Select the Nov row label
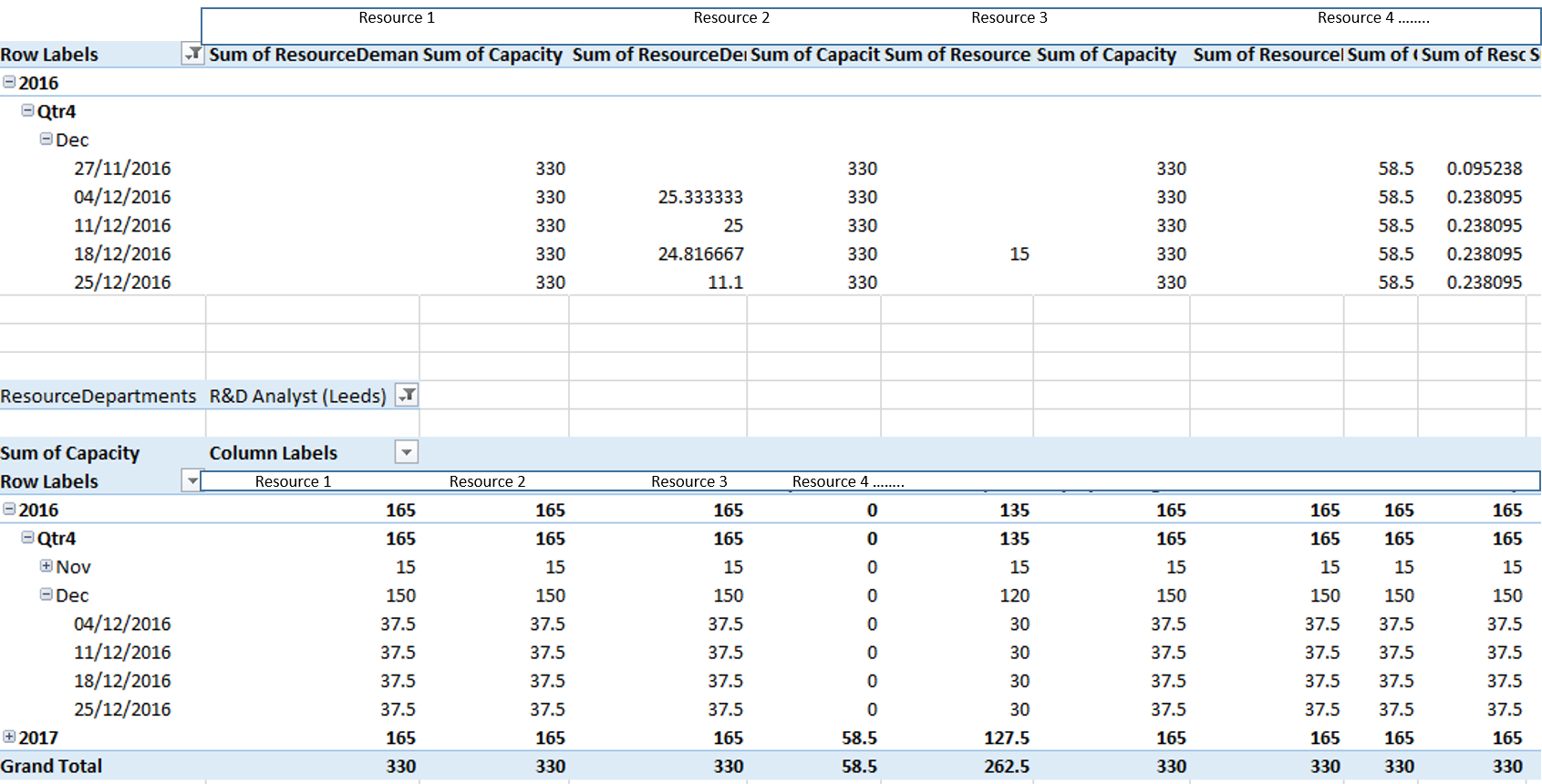1542x784 pixels. click(73, 567)
